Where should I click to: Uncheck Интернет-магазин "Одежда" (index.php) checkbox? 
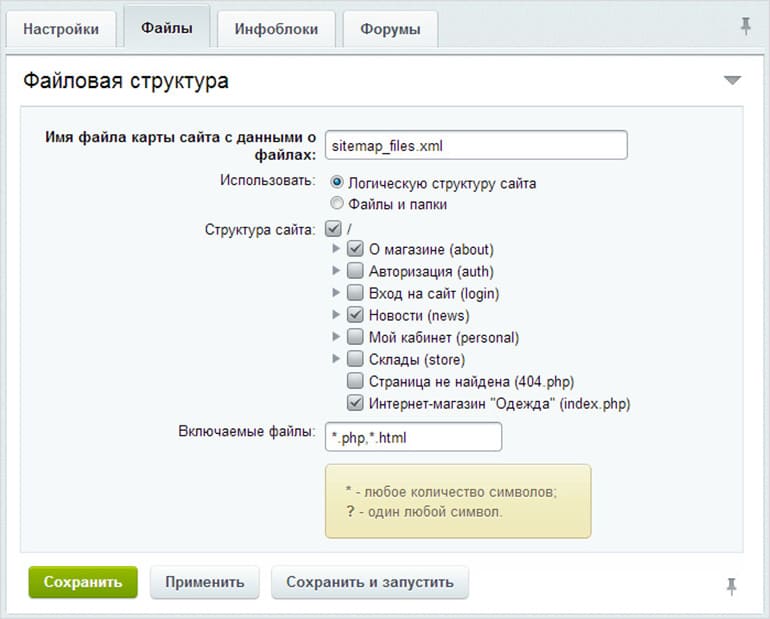coord(355,403)
